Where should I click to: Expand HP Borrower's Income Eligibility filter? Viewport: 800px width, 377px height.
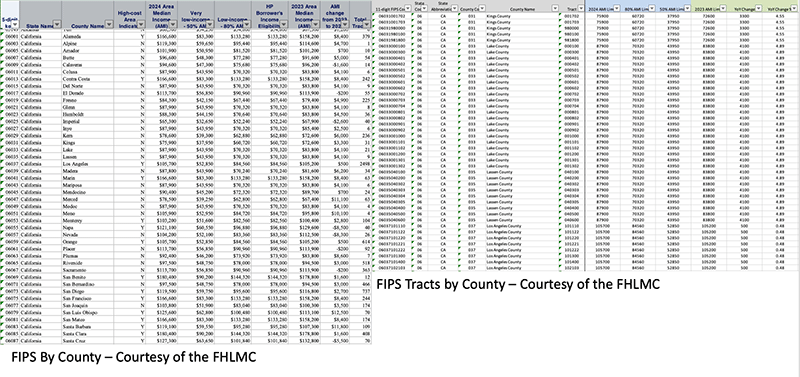click(283, 24)
